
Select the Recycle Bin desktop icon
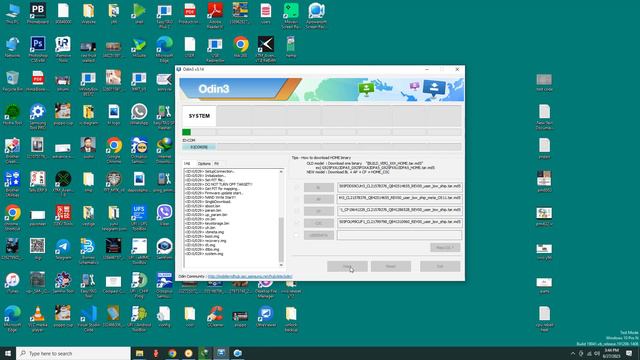[12, 81]
